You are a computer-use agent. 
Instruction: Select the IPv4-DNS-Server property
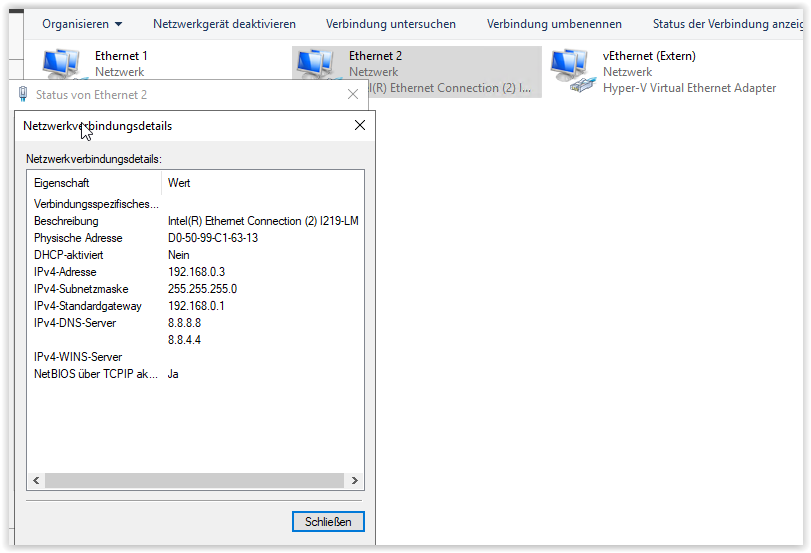click(75, 323)
